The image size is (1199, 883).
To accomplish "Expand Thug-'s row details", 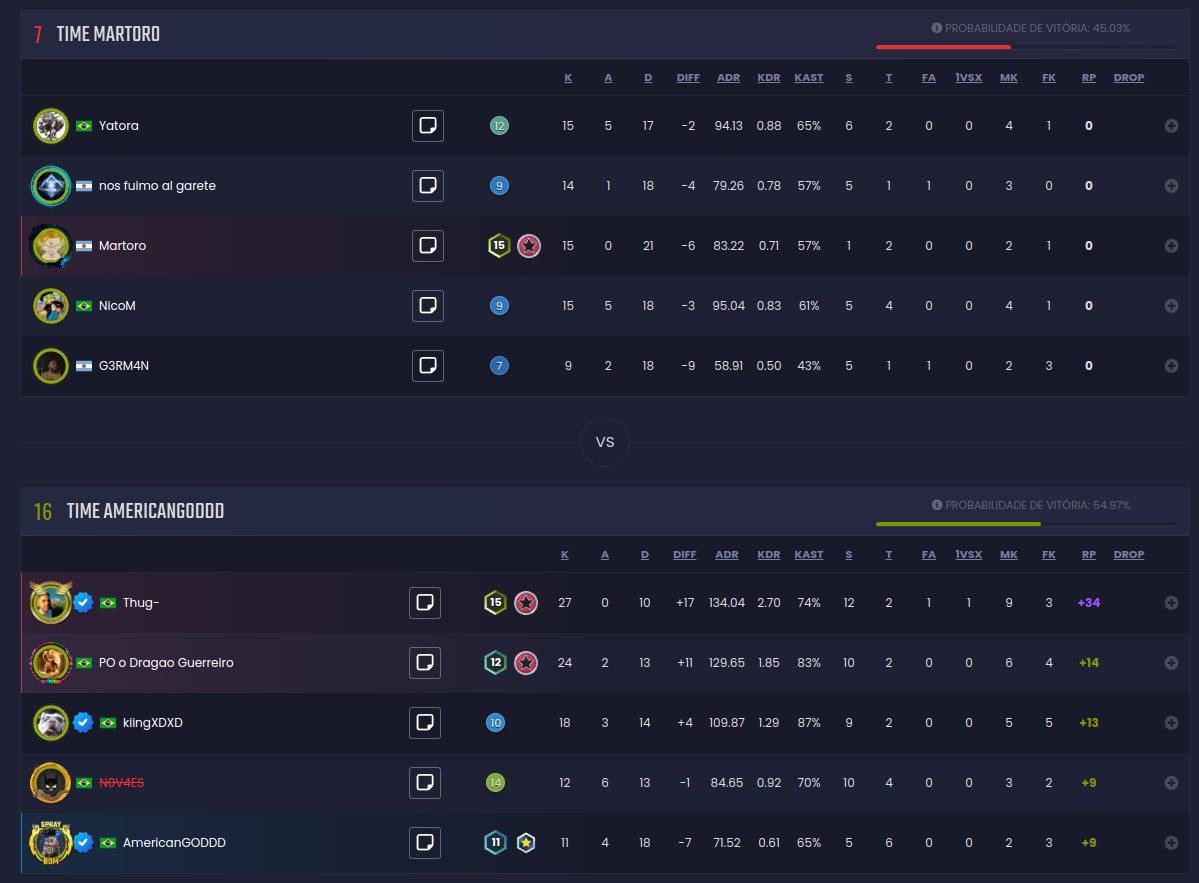I will 1169,602.
